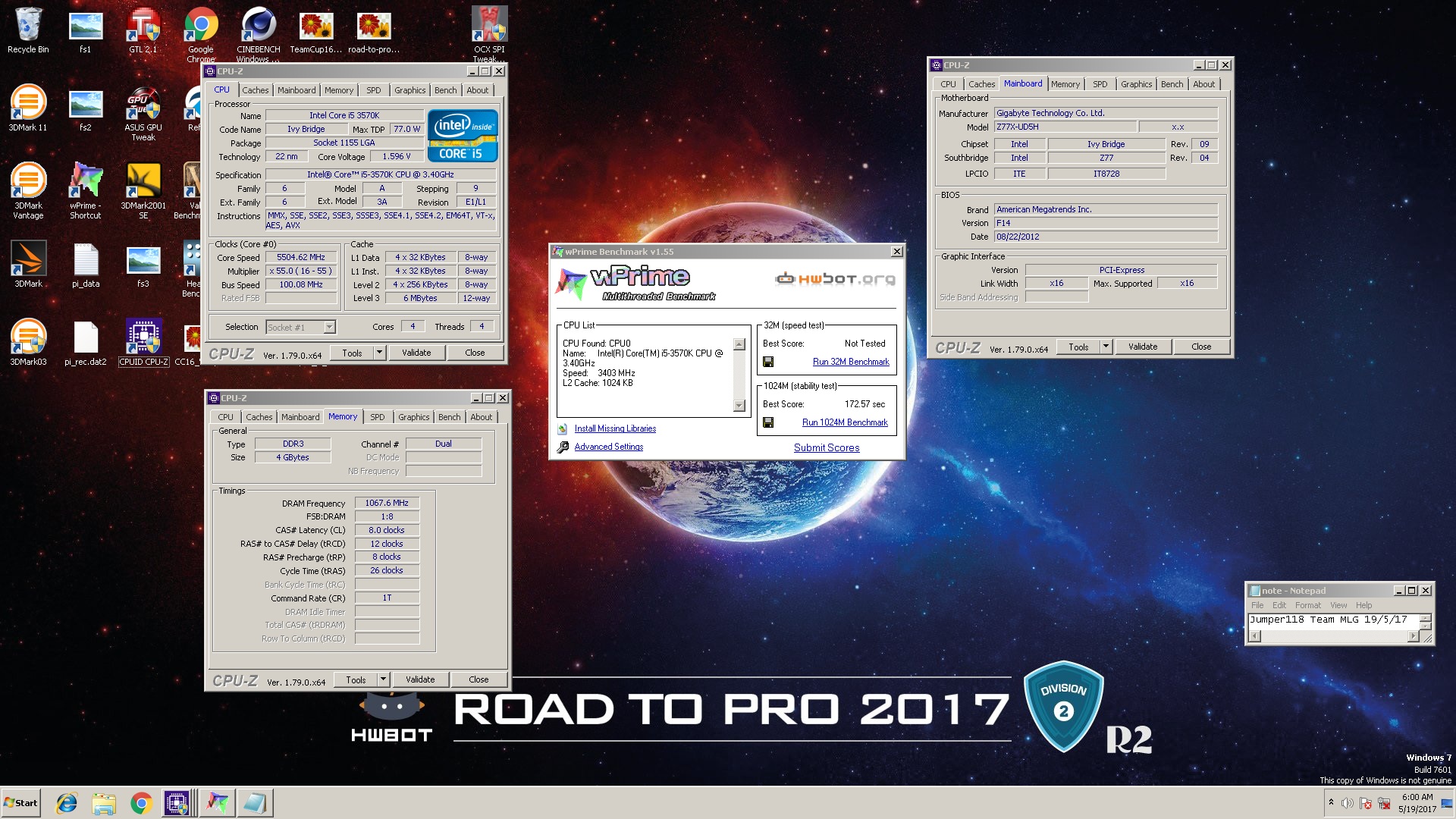Click Run 1024M Benchmark link
The image size is (1456, 819).
point(845,422)
